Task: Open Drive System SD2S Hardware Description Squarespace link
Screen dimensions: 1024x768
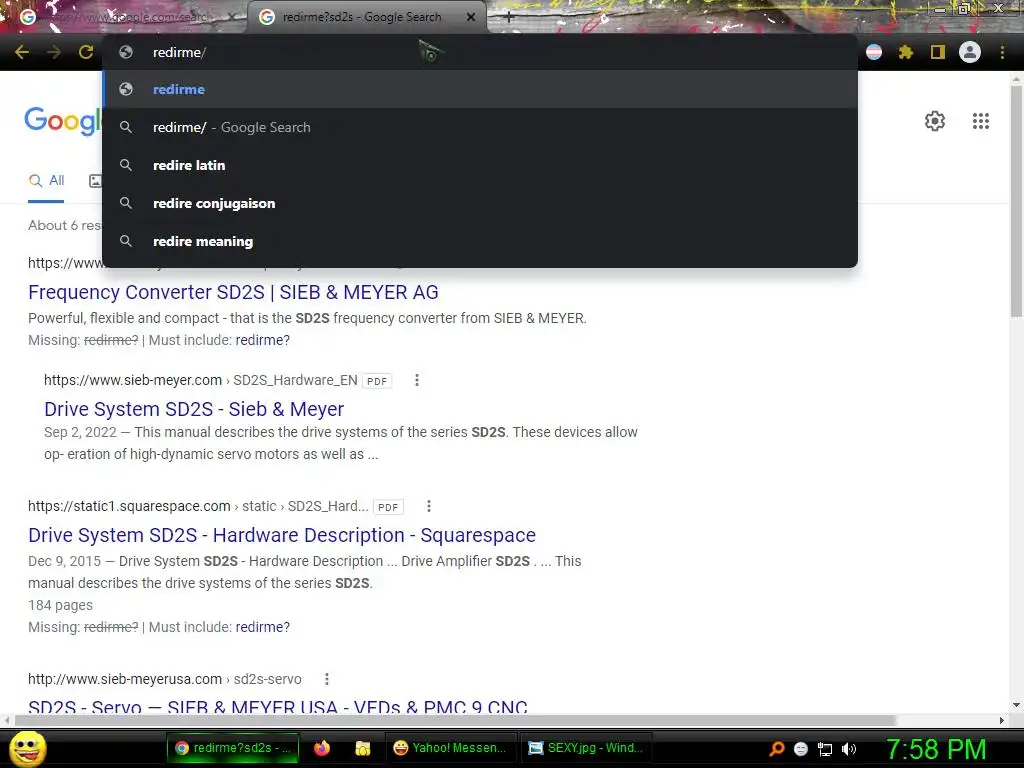Action: [281, 535]
